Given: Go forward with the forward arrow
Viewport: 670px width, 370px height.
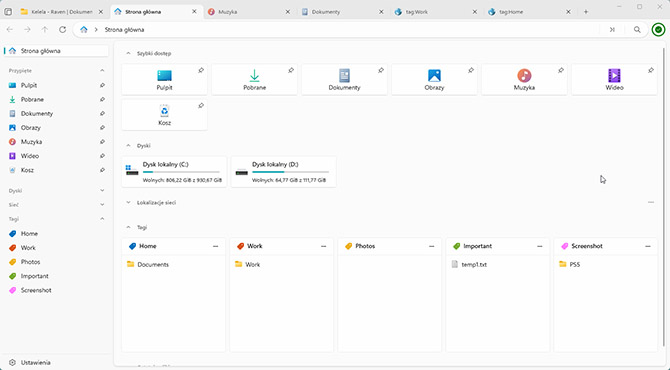Looking at the screenshot, I should (27, 29).
